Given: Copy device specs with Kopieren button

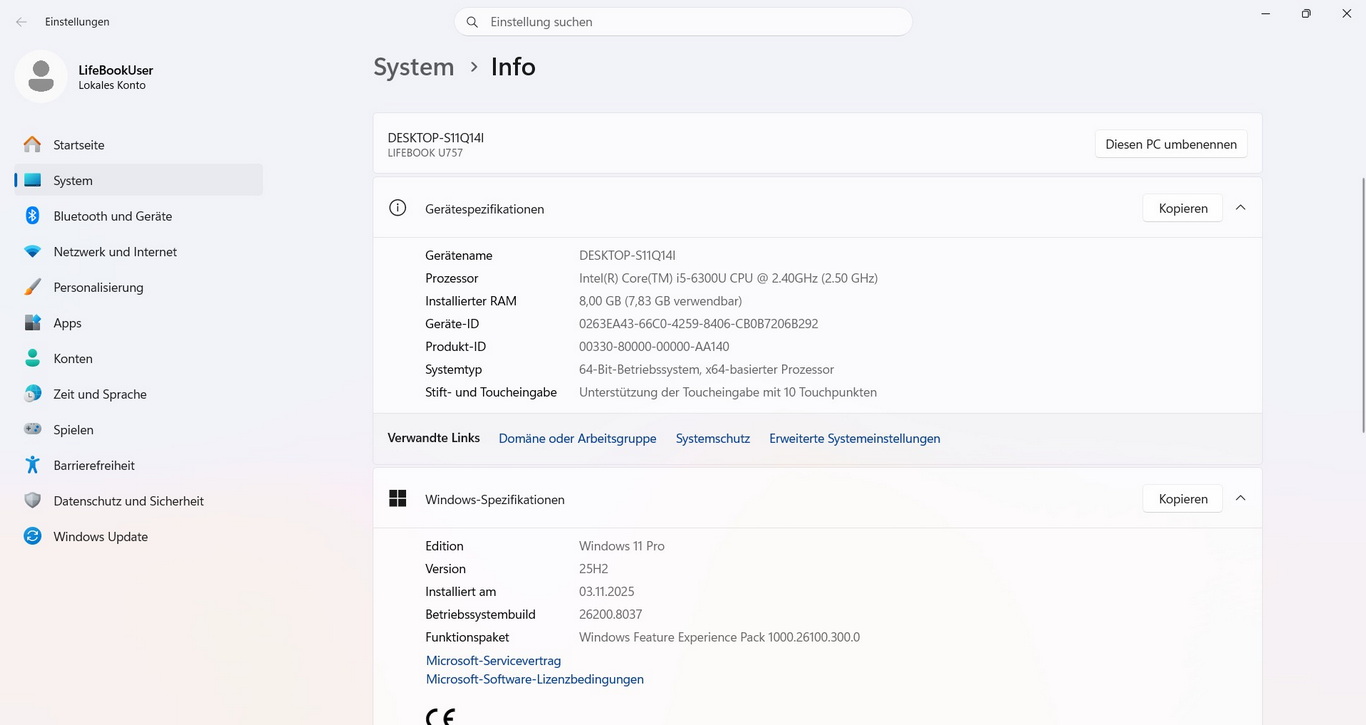Looking at the screenshot, I should click(1182, 208).
